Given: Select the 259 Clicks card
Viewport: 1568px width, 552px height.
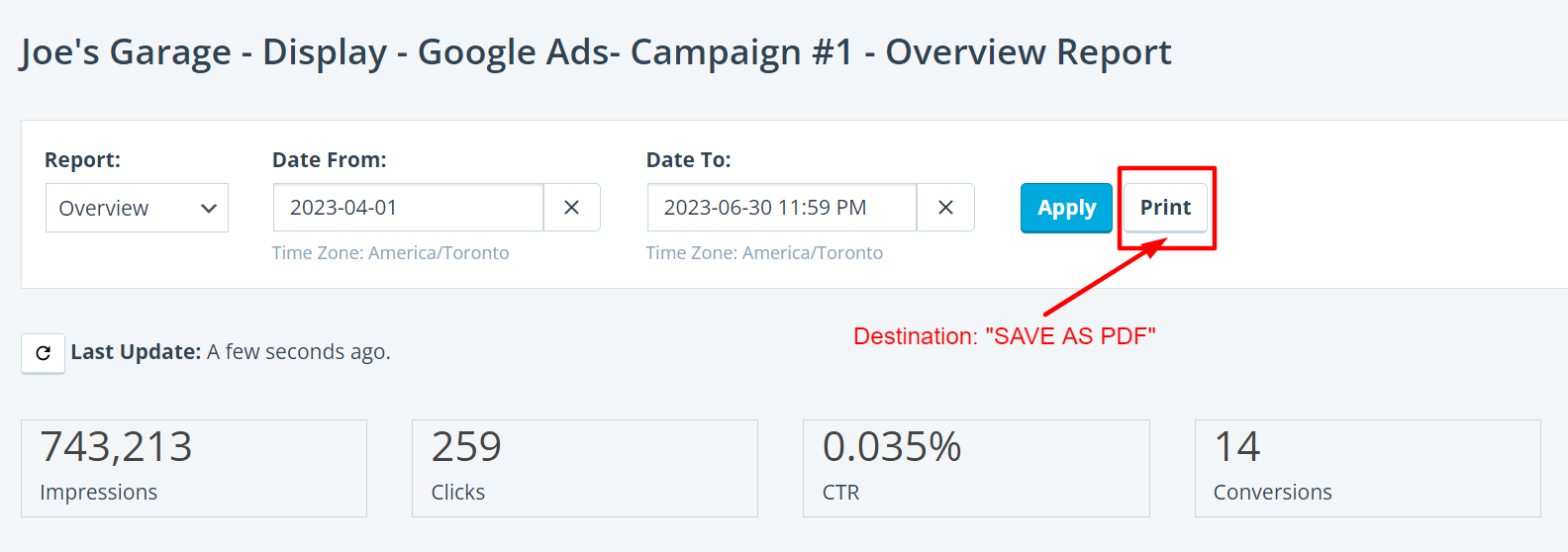Looking at the screenshot, I should 584,468.
